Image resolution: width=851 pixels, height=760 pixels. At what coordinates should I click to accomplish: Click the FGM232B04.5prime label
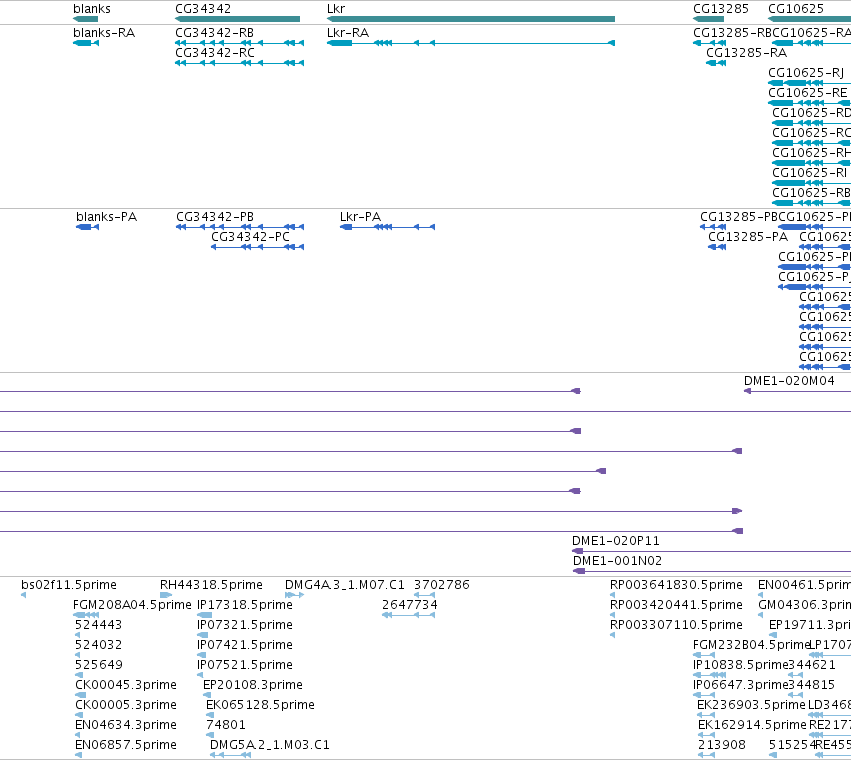click(x=751, y=645)
